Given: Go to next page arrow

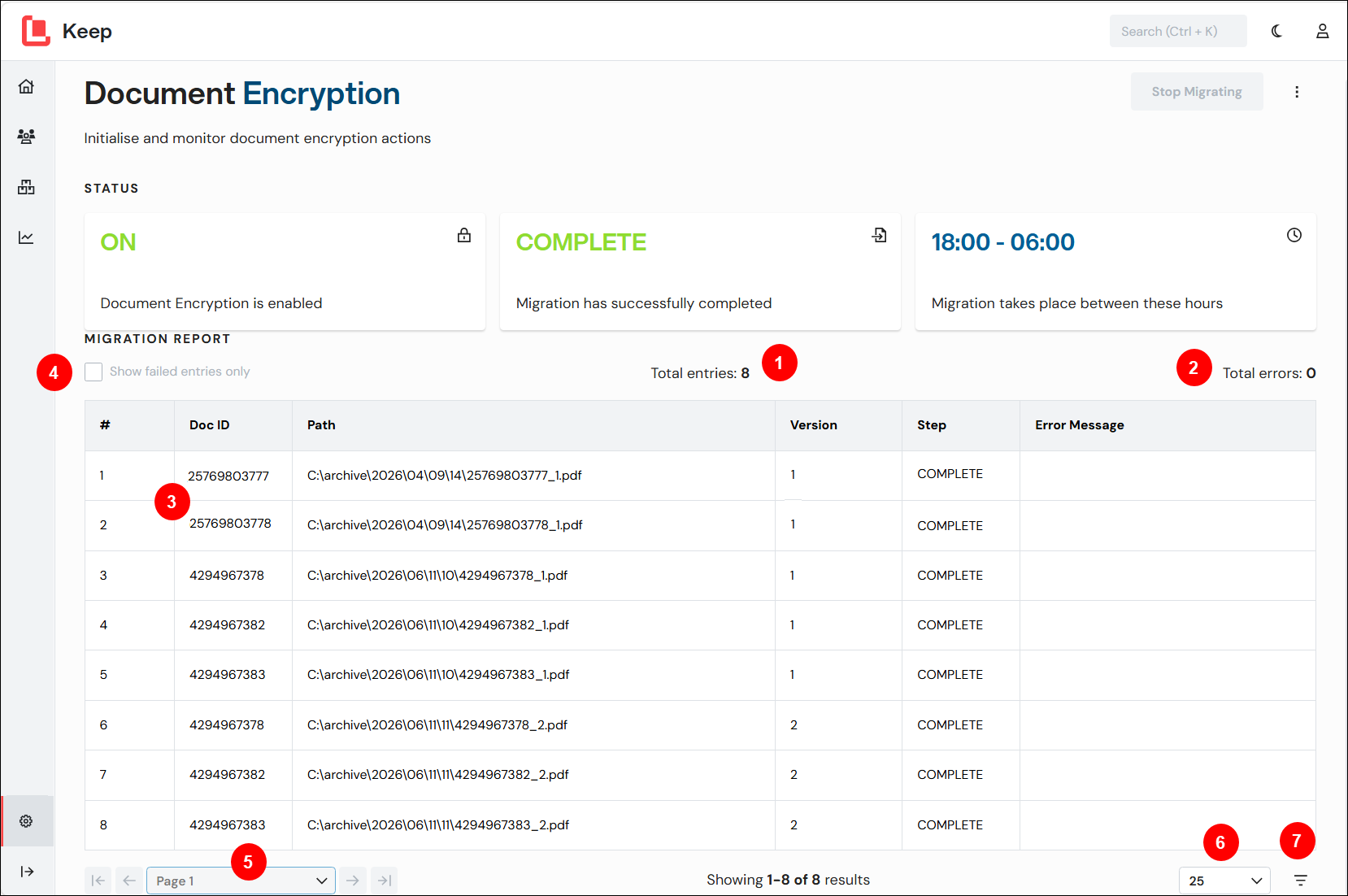Looking at the screenshot, I should [353, 881].
